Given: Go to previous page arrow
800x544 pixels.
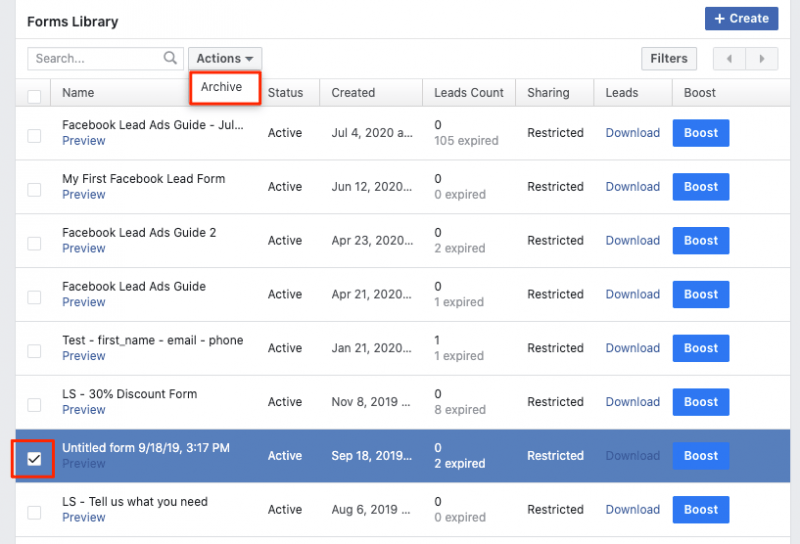Looking at the screenshot, I should (x=729, y=59).
